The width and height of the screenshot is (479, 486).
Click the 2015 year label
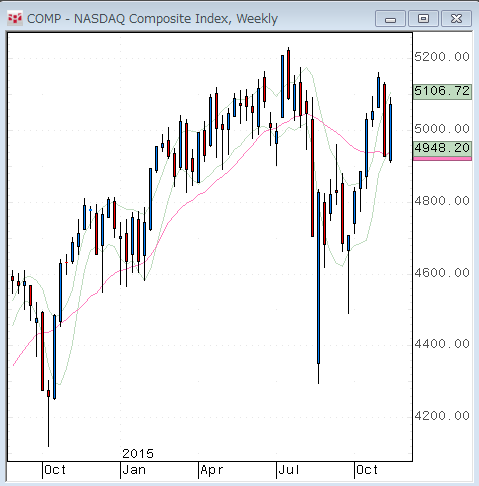[138, 454]
